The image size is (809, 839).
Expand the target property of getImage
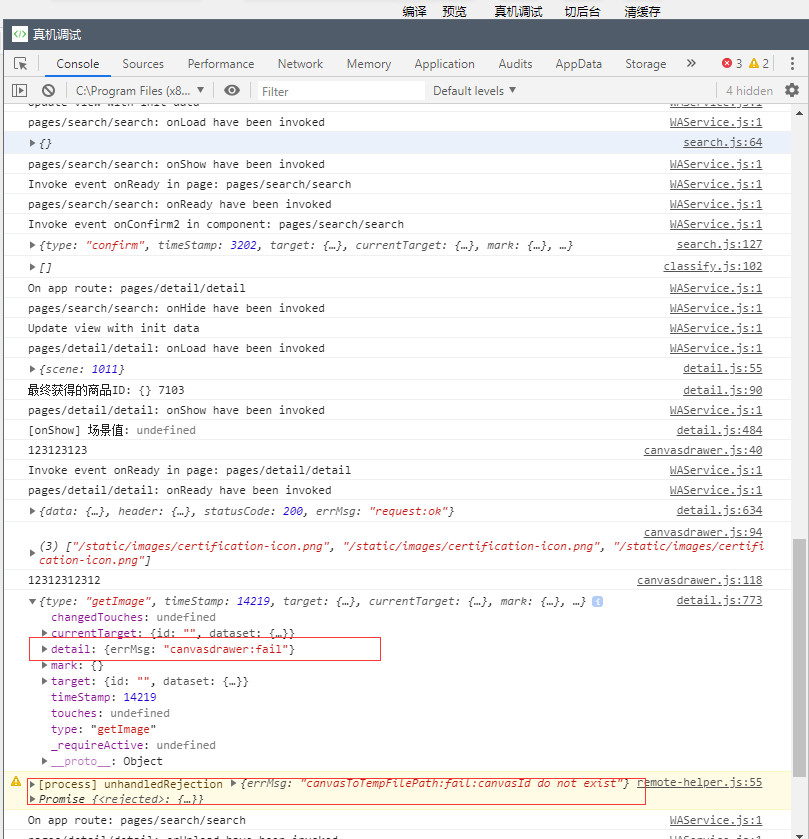pyautogui.click(x=44, y=681)
